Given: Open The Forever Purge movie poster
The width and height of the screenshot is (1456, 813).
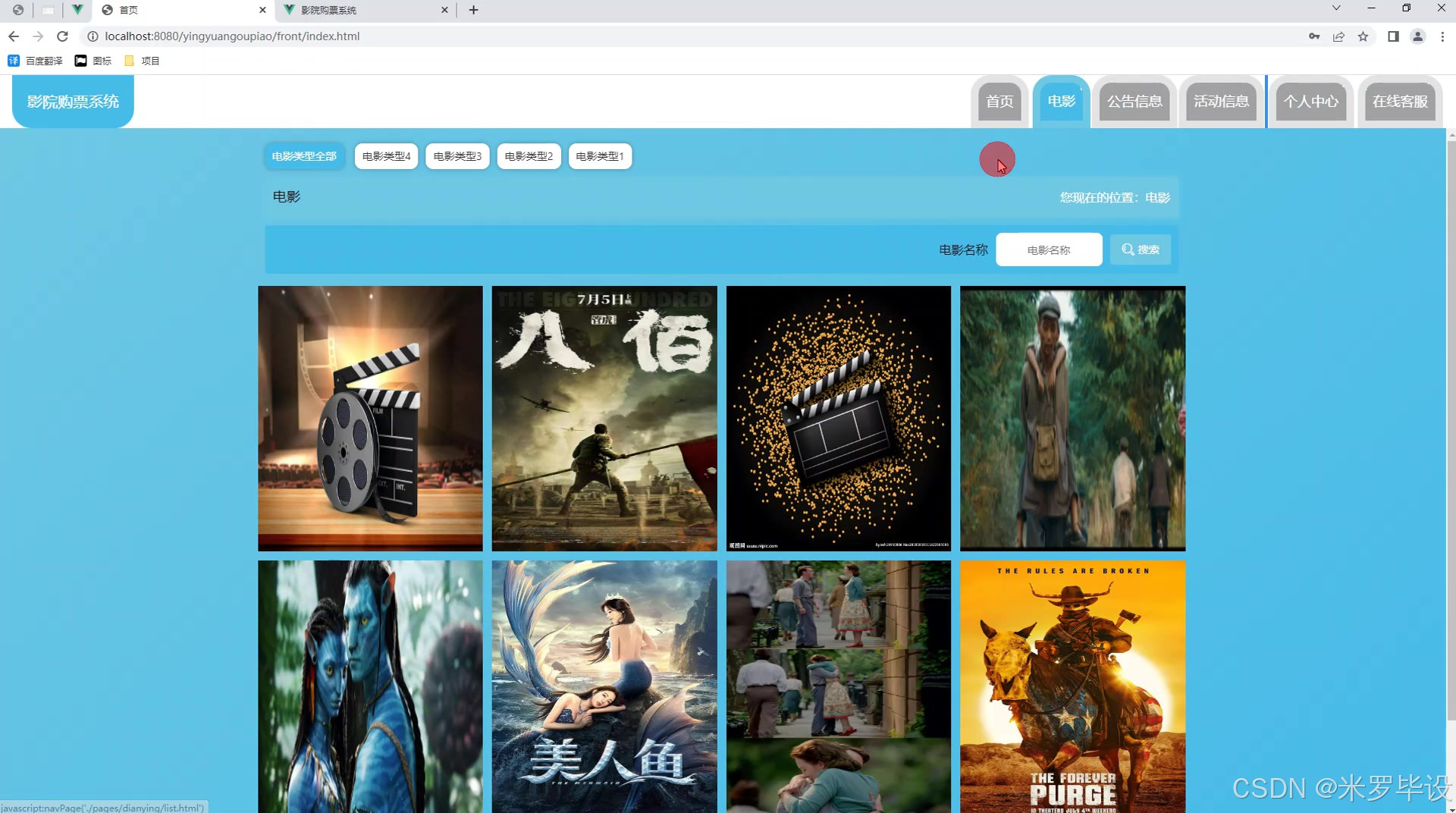Looking at the screenshot, I should 1072,686.
